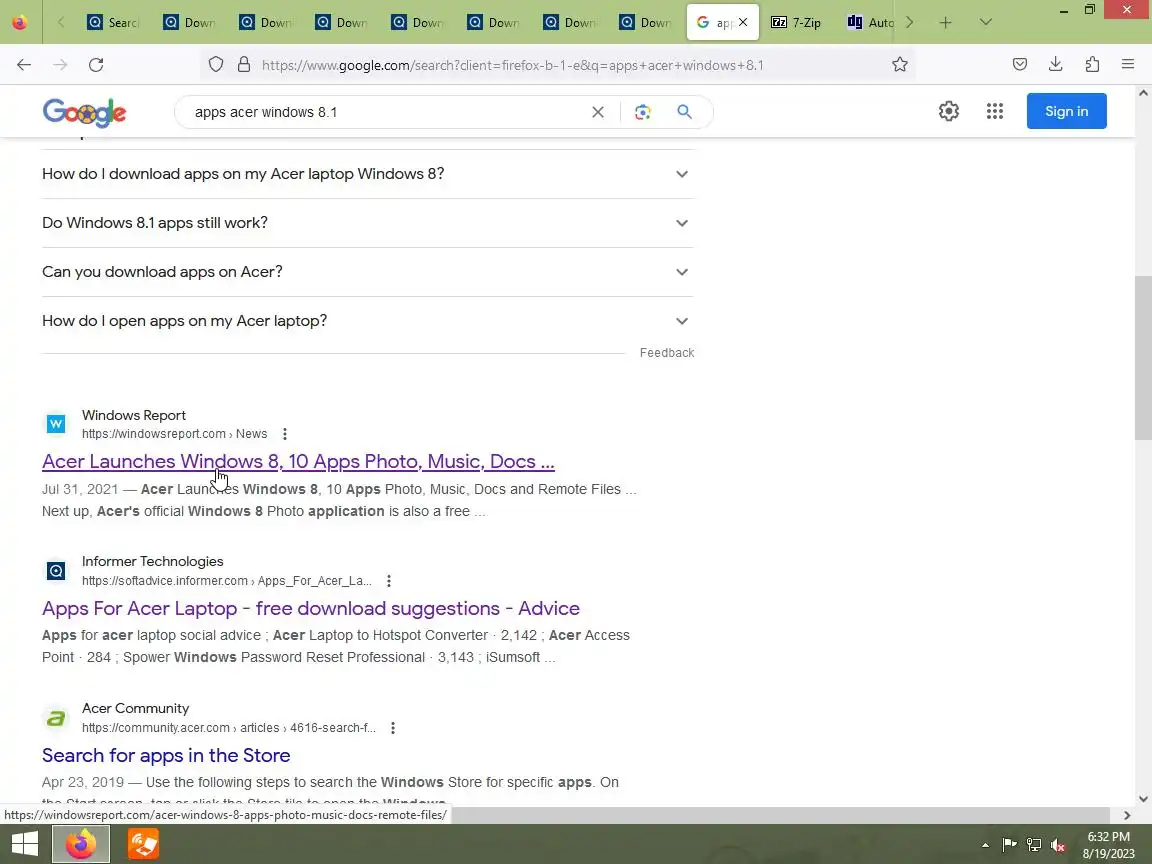Open the Google apps grid
Image resolution: width=1152 pixels, height=864 pixels.
pos(995,111)
